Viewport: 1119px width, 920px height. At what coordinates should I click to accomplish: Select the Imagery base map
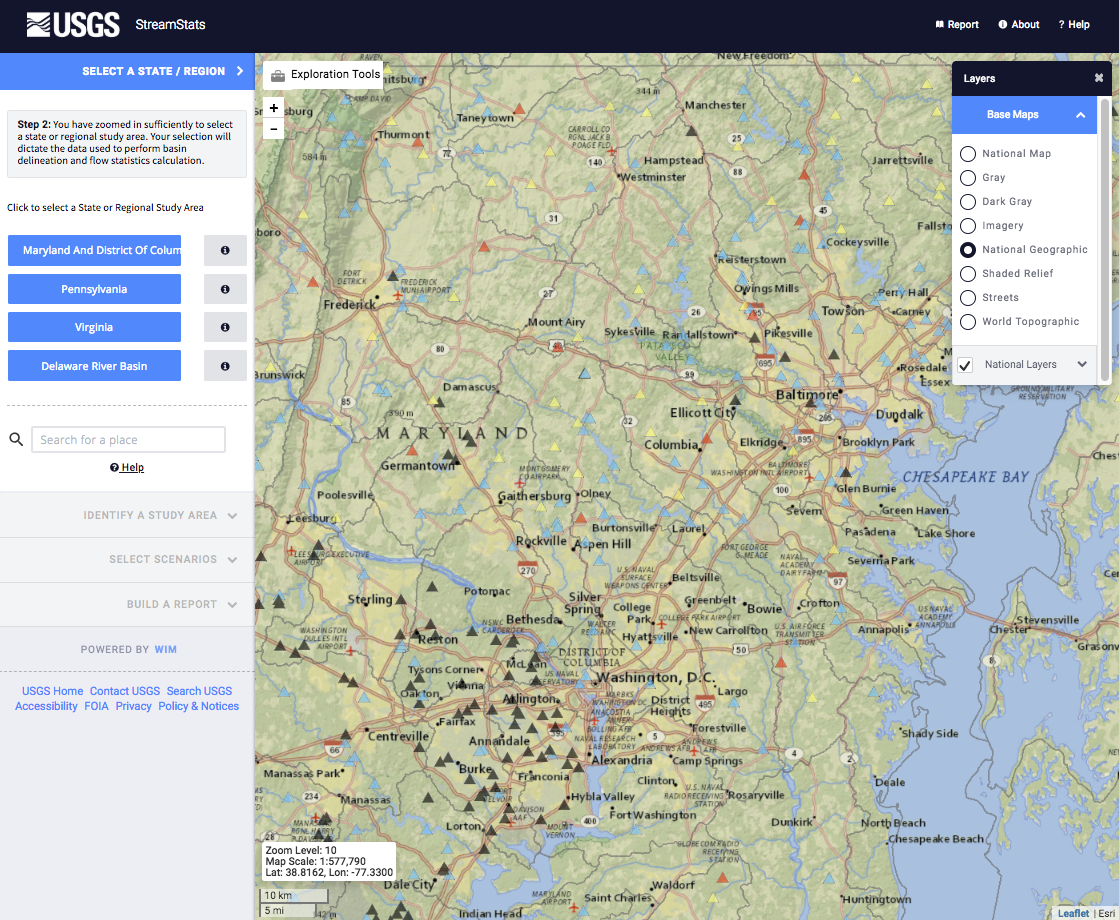point(968,226)
